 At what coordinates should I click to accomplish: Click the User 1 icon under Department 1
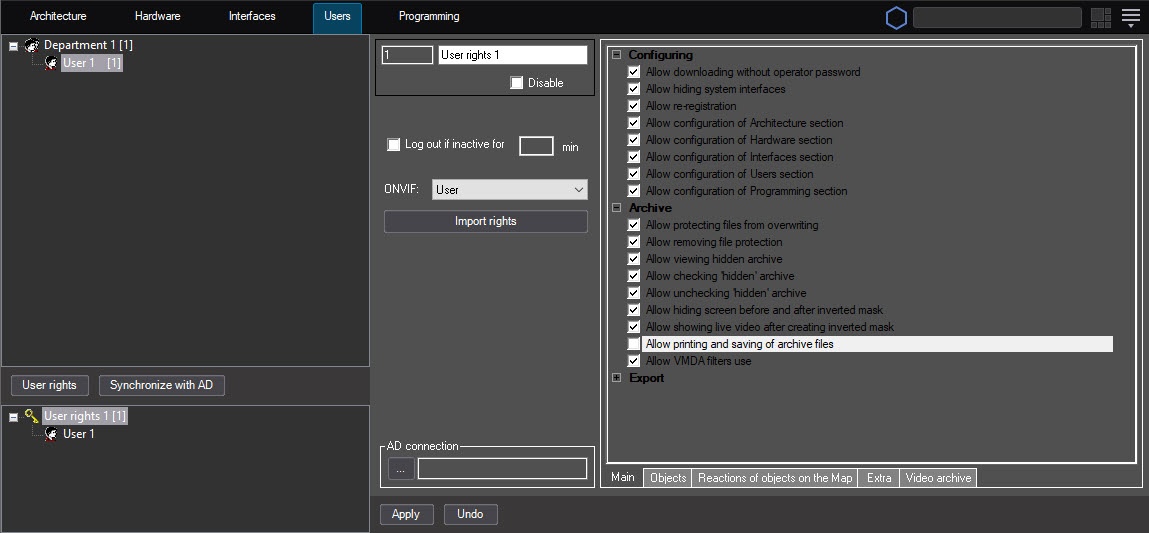(x=51, y=63)
